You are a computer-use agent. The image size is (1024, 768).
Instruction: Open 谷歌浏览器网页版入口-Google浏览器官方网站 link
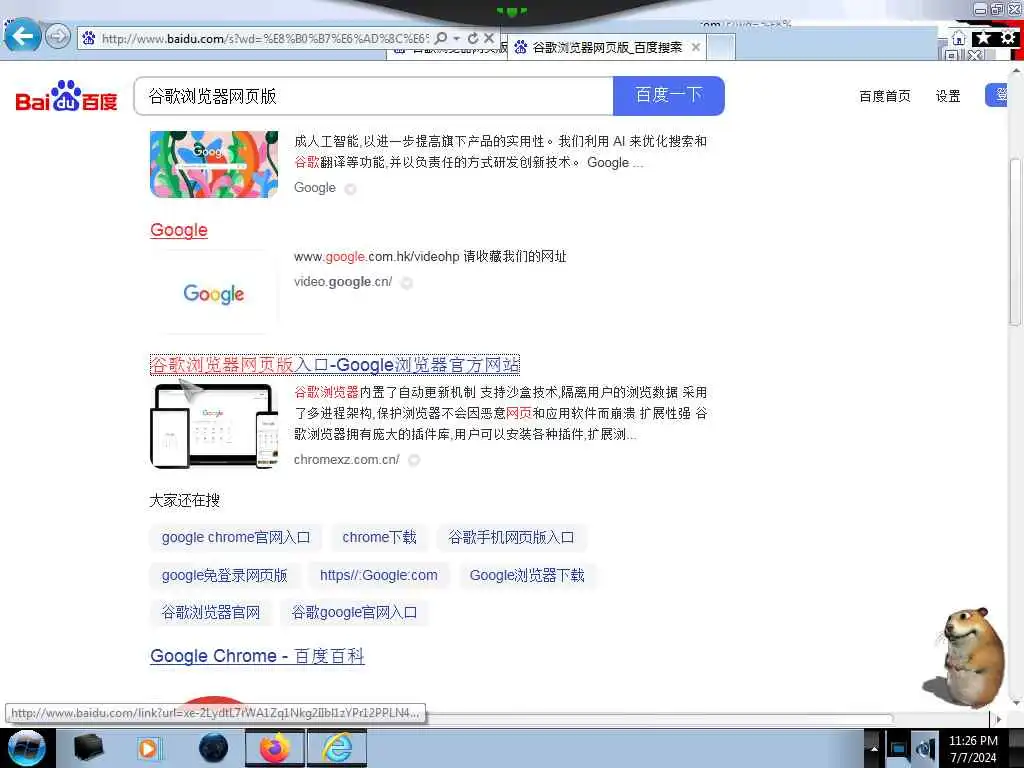pyautogui.click(x=335, y=364)
